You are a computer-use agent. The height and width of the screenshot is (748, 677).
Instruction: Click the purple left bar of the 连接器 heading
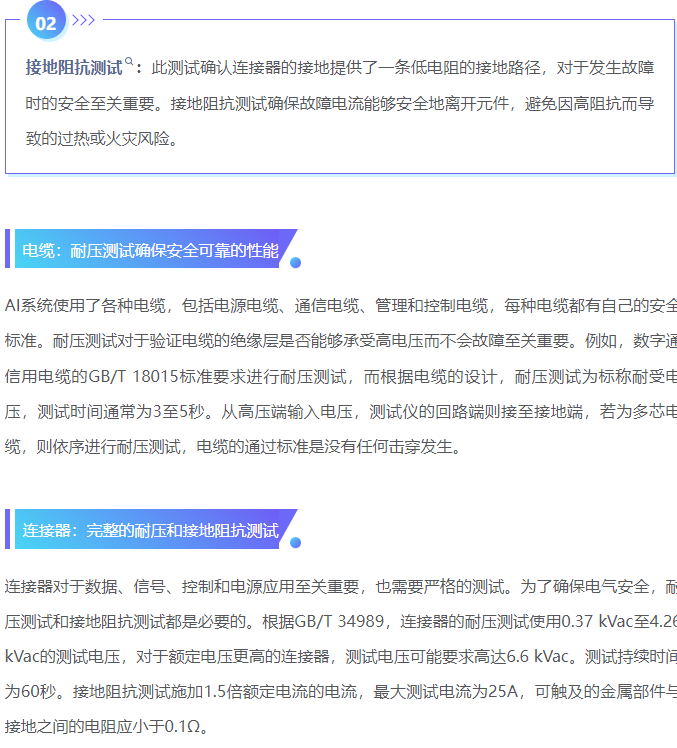[8, 529]
